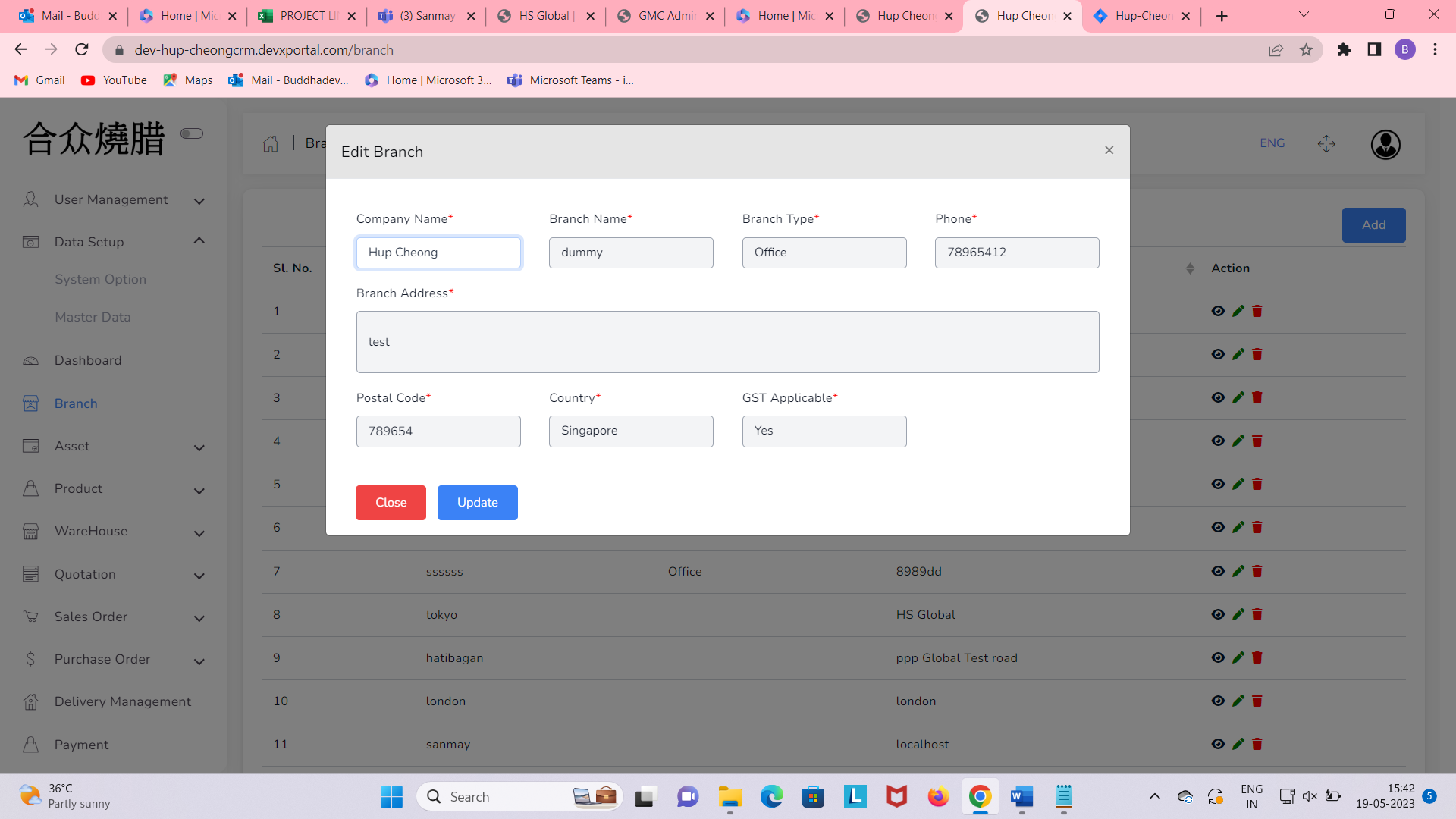The image size is (1456, 819).
Task: Click the red trash icon for row 11
Action: point(1257,744)
